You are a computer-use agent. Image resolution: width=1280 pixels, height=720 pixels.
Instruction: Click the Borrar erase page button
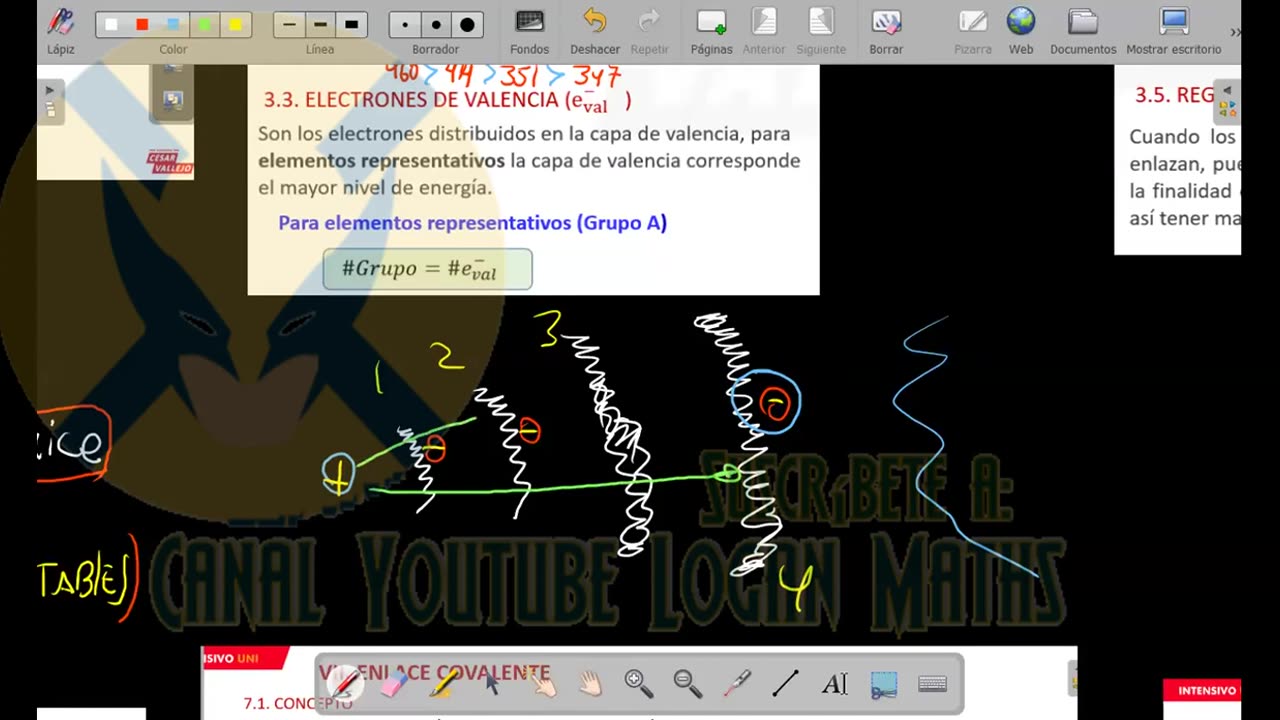886,30
